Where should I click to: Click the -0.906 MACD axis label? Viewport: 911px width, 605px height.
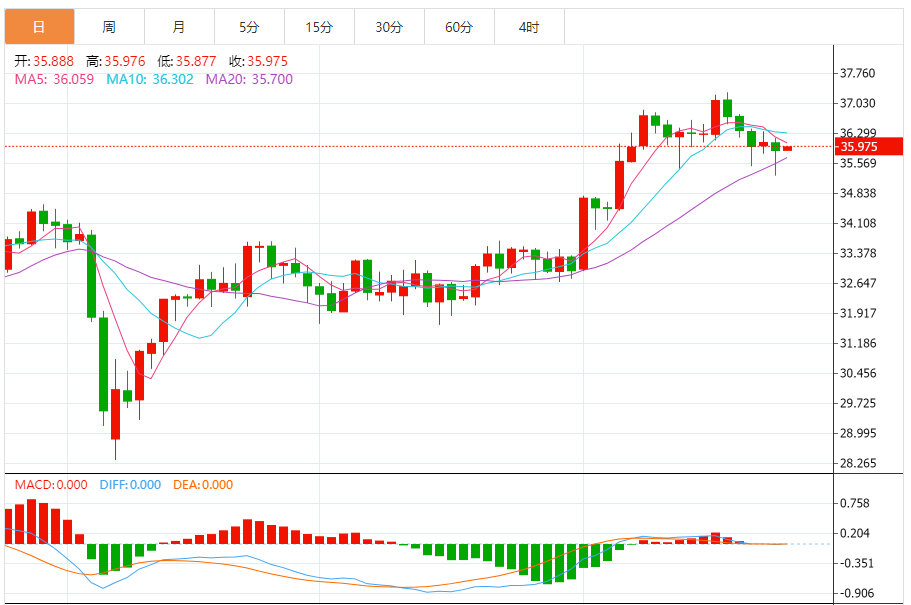[856, 593]
